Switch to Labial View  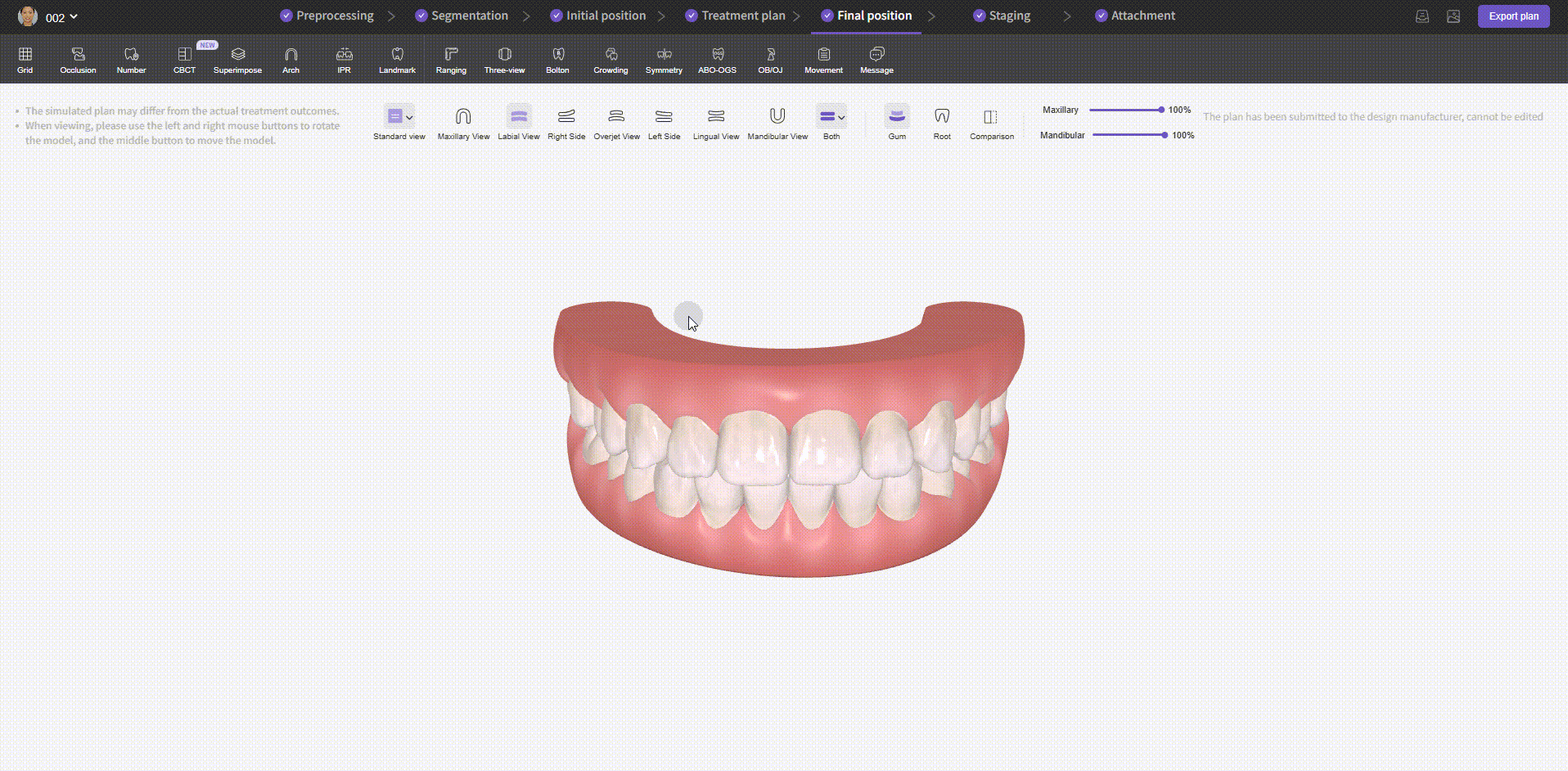[519, 123]
